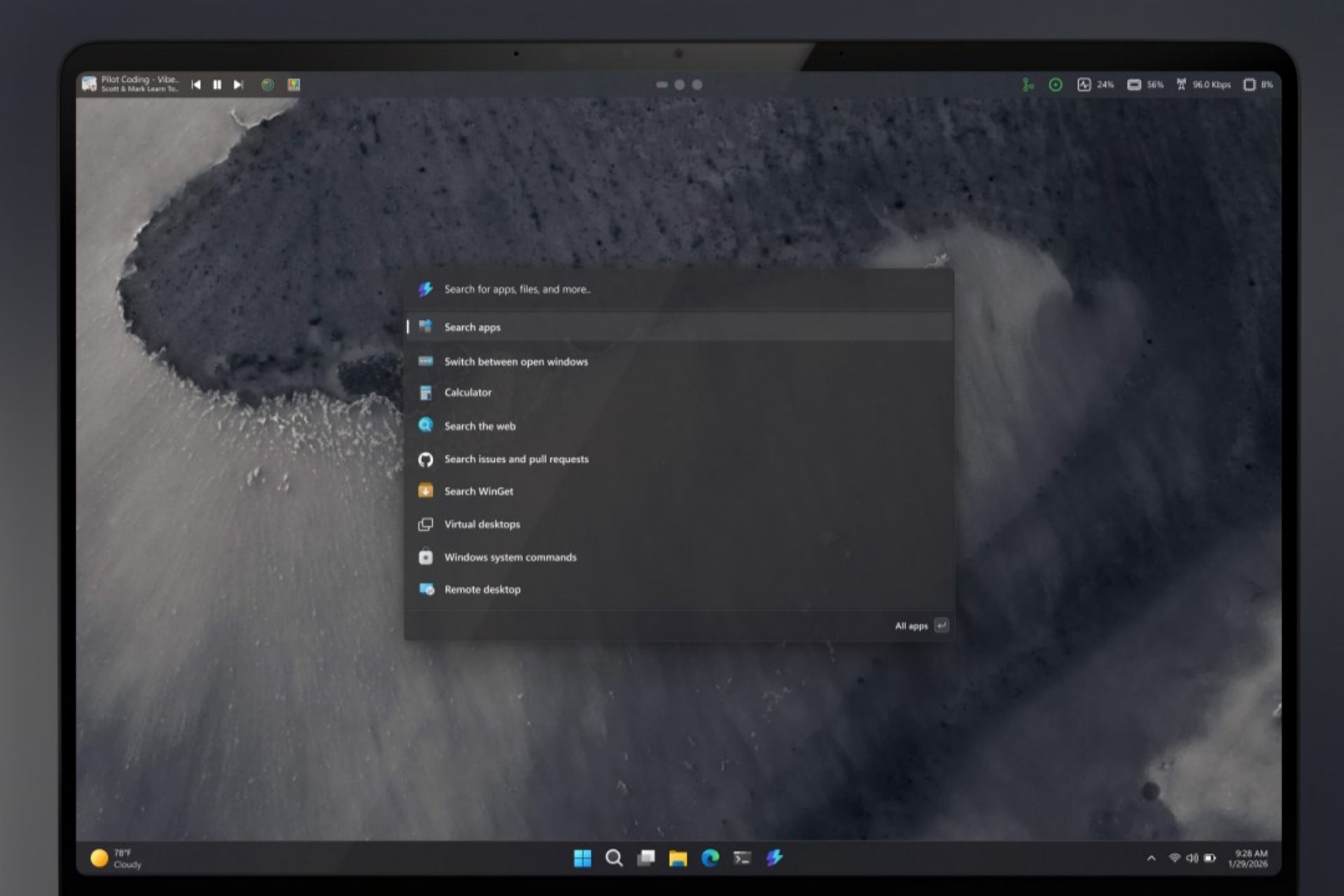This screenshot has width=1344, height=896.
Task: Click the Search the web icon
Action: 427,426
